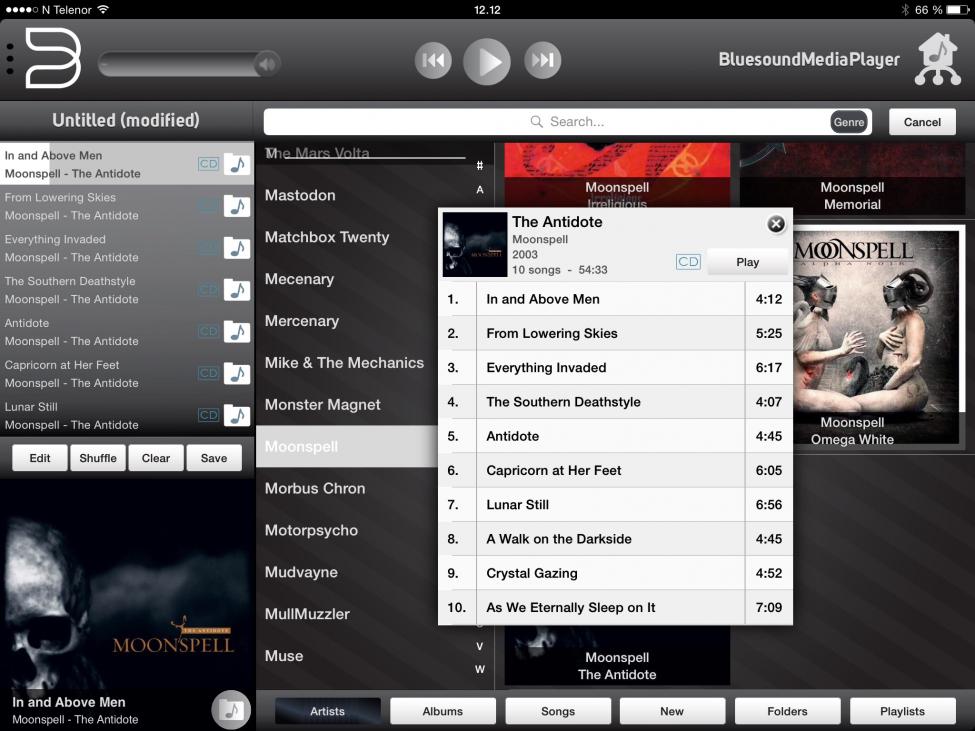Select track 9 Crystal Gazing
Image resolution: width=975 pixels, height=731 pixels.
[x=615, y=573]
